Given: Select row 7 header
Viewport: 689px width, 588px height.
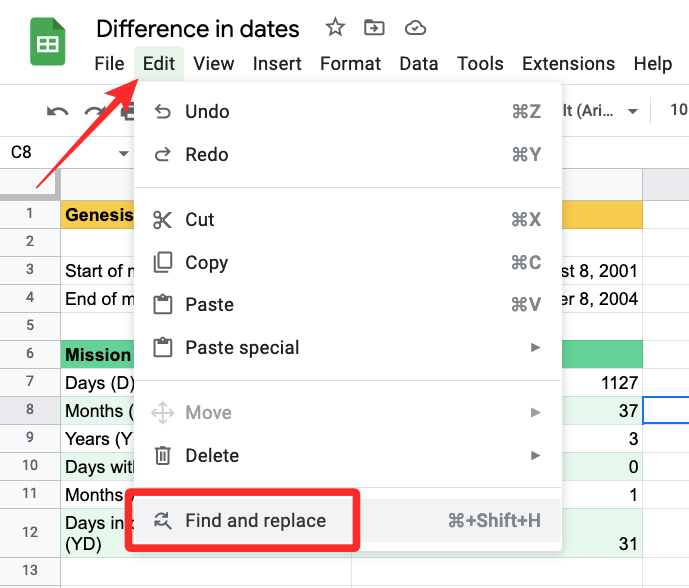Looking at the screenshot, I should click(30, 381).
